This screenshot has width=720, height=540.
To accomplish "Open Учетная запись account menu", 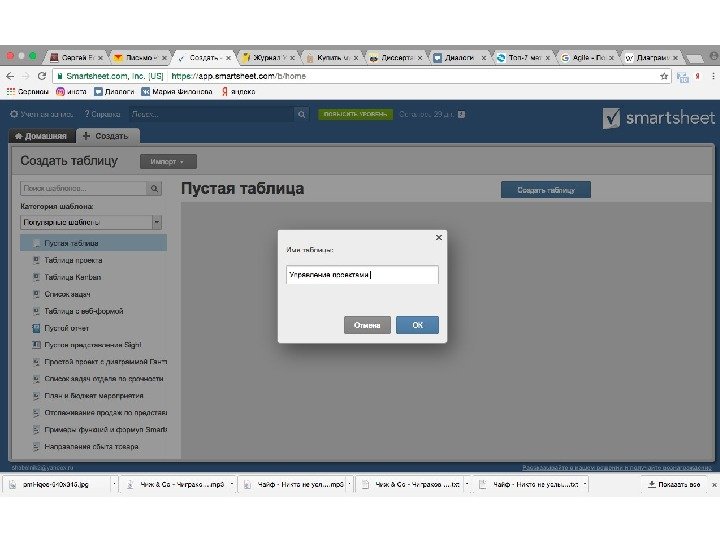I will coord(41,114).
